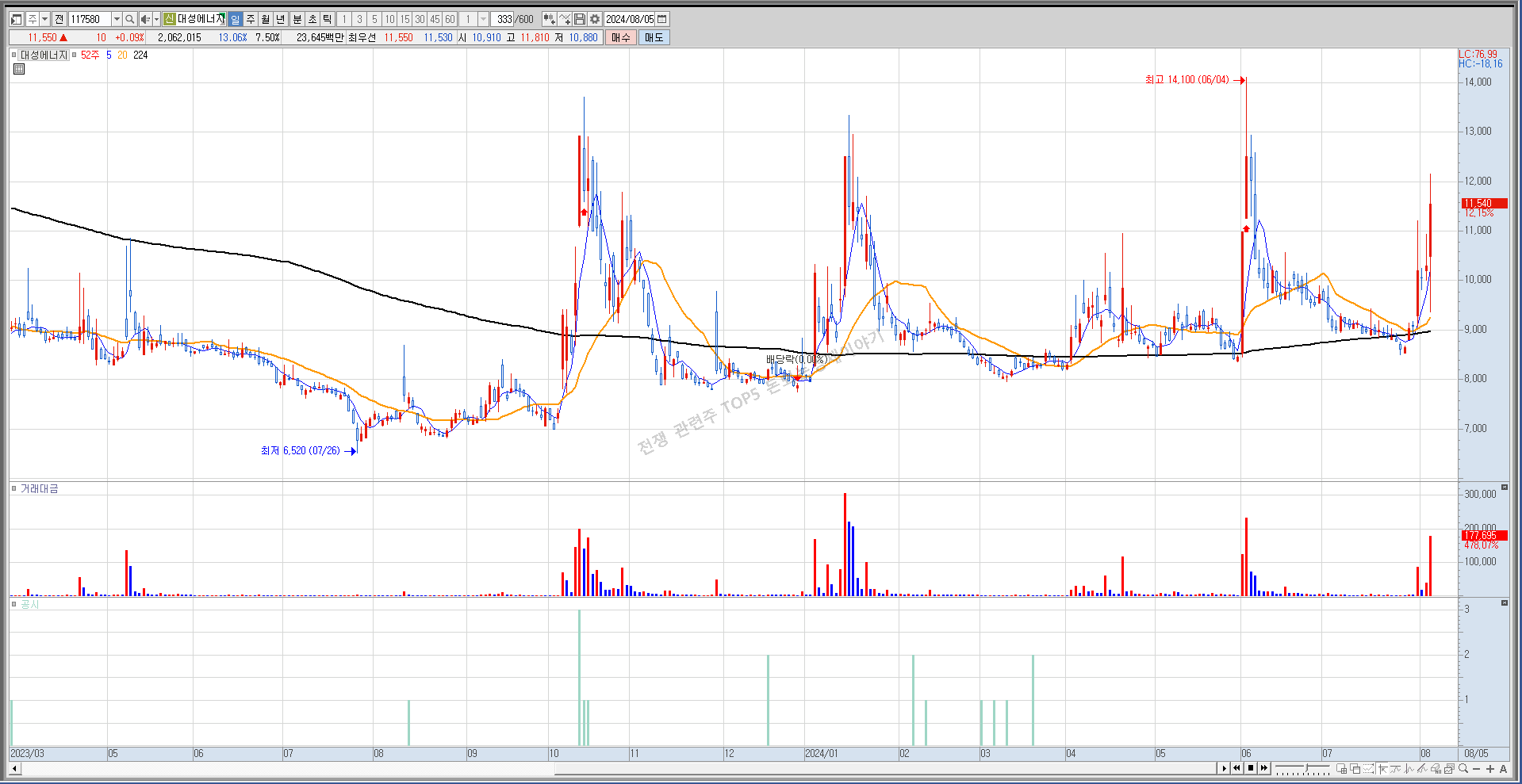Open the stock code 117580 history dropdown
Viewport: 1522px width, 784px height.
pyautogui.click(x=117, y=19)
